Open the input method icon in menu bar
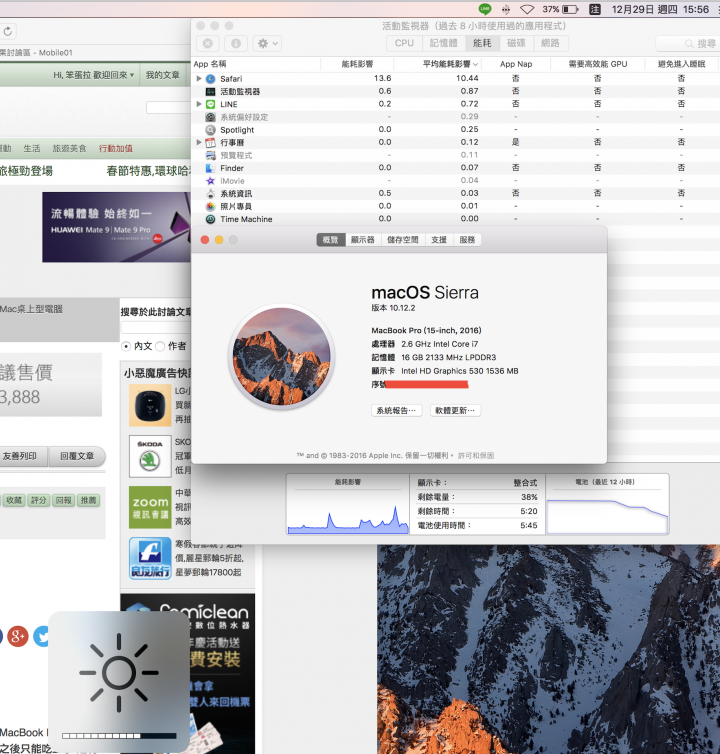This screenshot has height=754, width=720. (595, 9)
